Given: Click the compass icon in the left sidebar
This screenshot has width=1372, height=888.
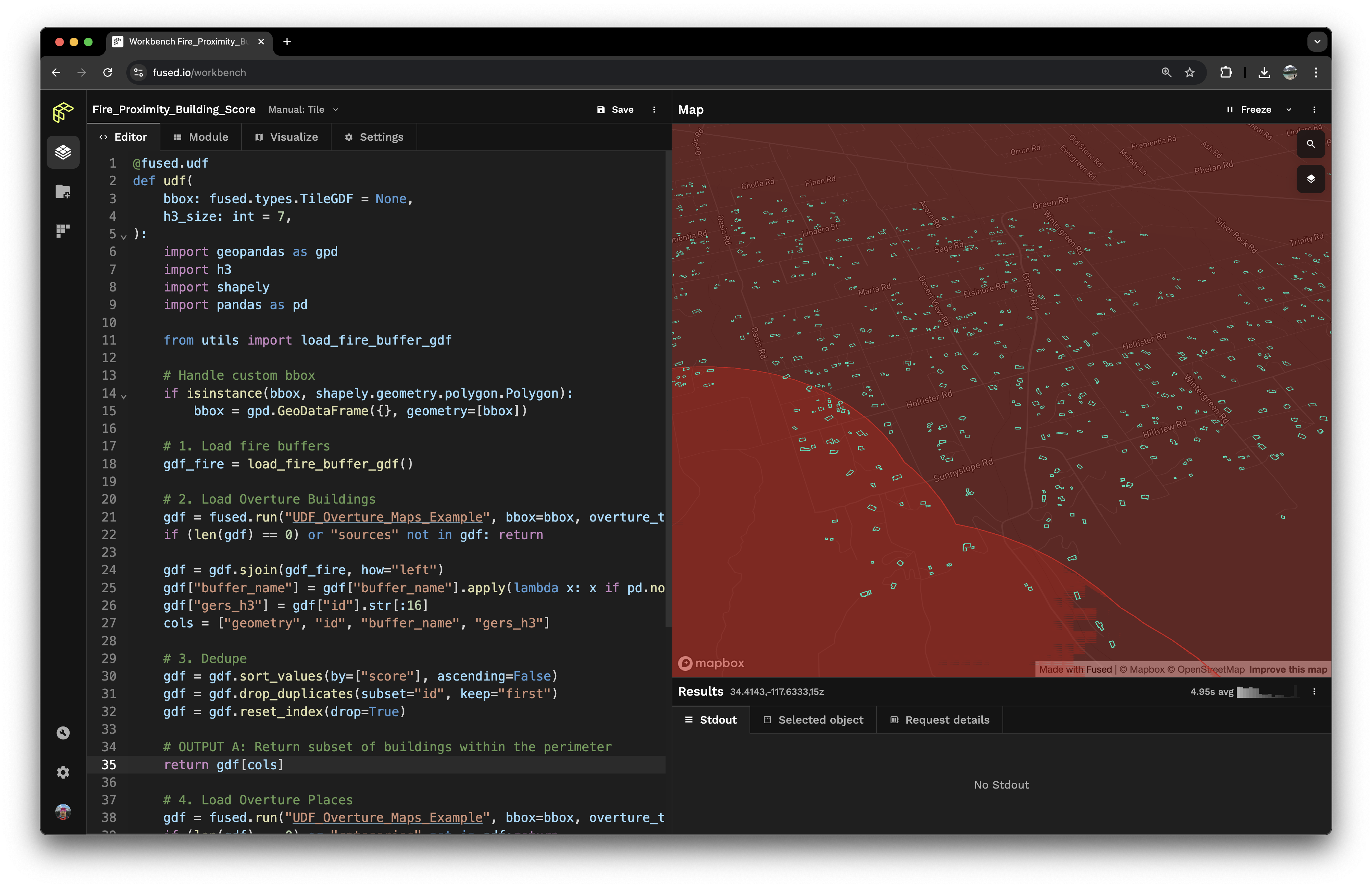Looking at the screenshot, I should 63,733.
